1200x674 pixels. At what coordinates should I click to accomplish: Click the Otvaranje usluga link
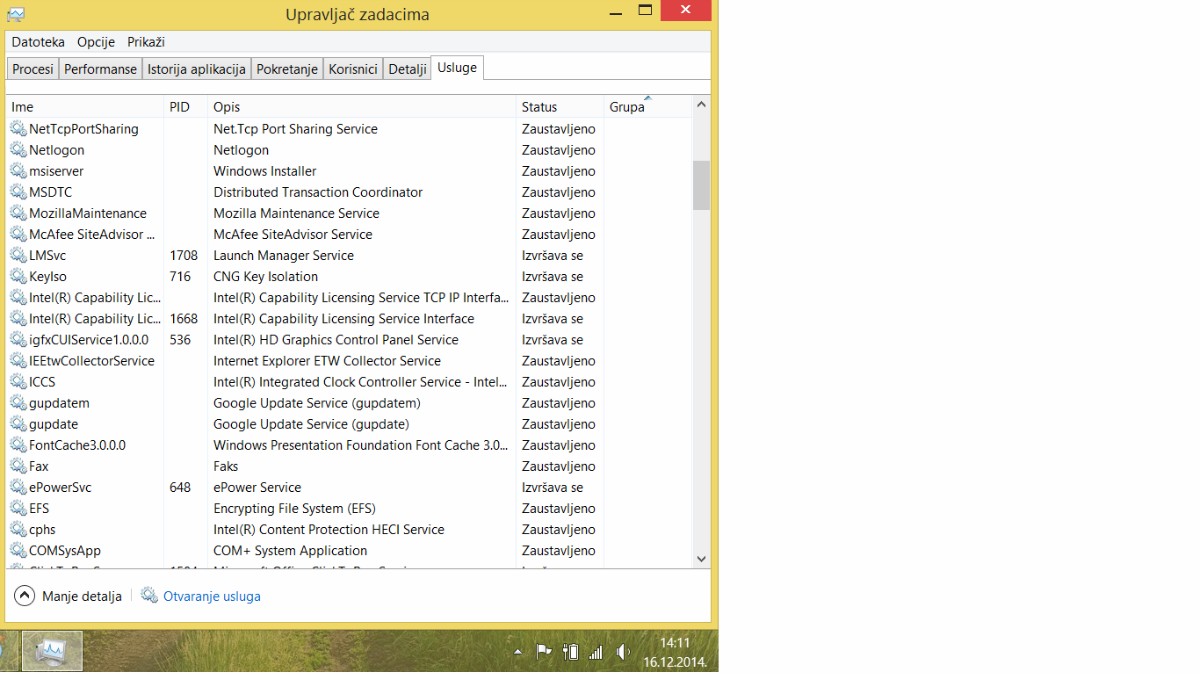point(211,596)
